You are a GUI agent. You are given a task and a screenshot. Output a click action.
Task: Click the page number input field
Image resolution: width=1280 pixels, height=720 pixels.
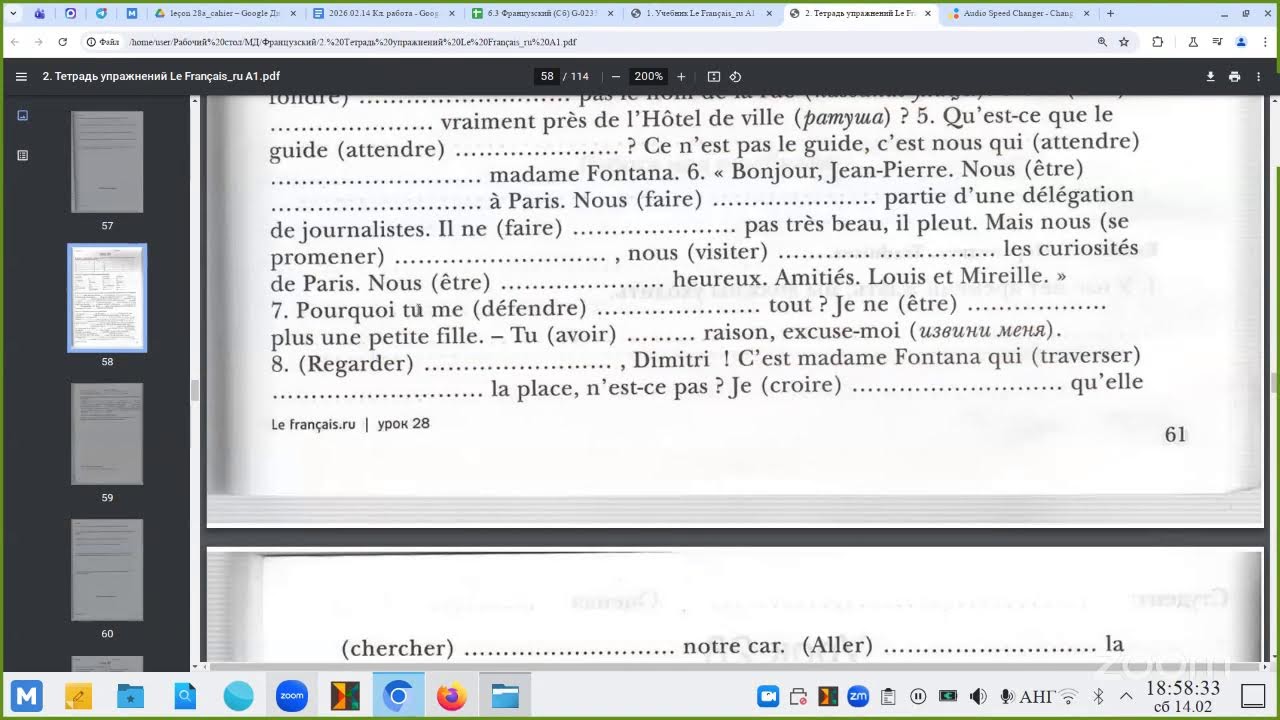coord(547,76)
